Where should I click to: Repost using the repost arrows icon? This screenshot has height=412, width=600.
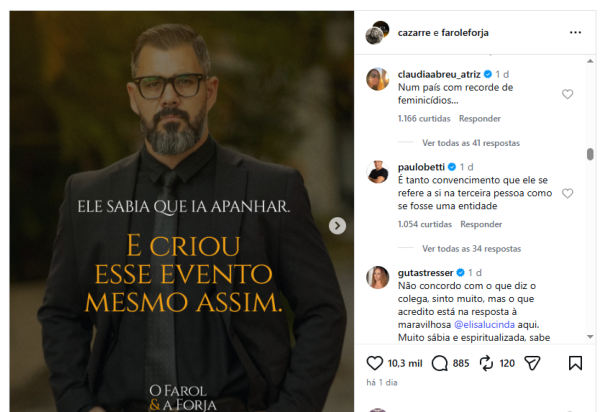click(x=486, y=363)
